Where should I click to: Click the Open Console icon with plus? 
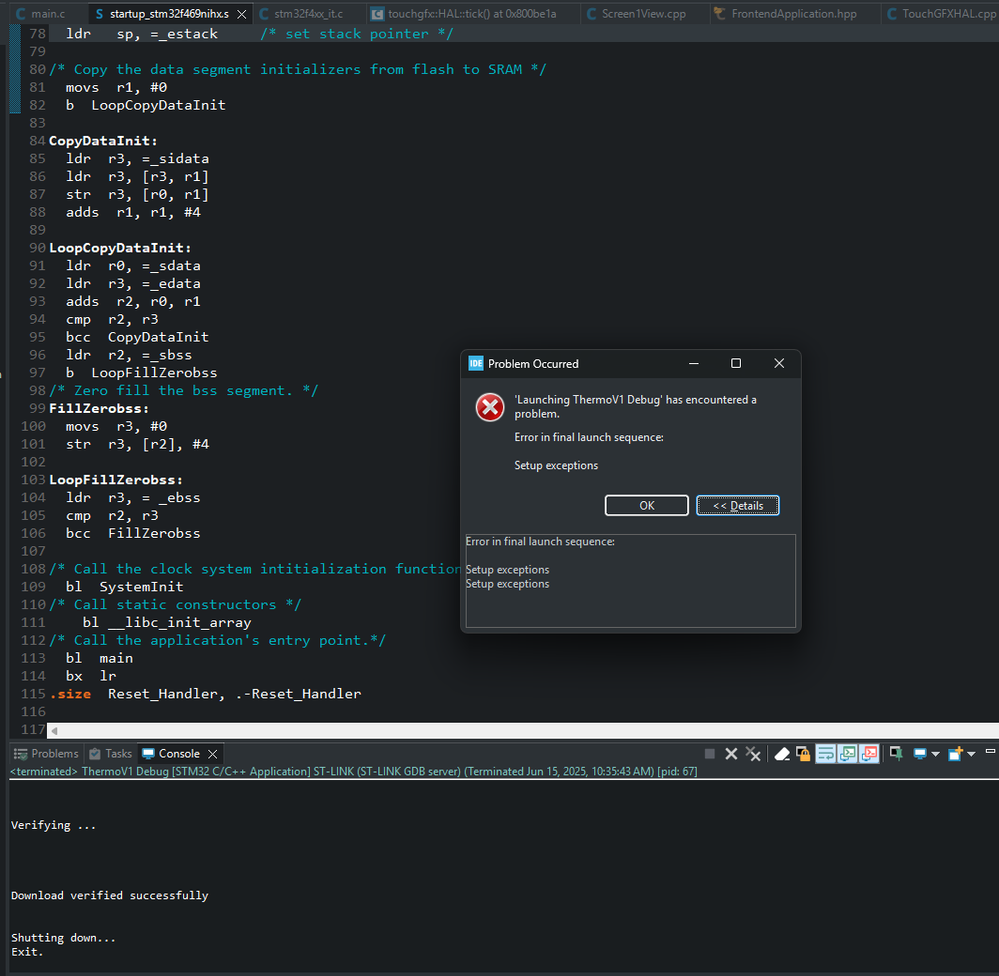click(x=955, y=754)
